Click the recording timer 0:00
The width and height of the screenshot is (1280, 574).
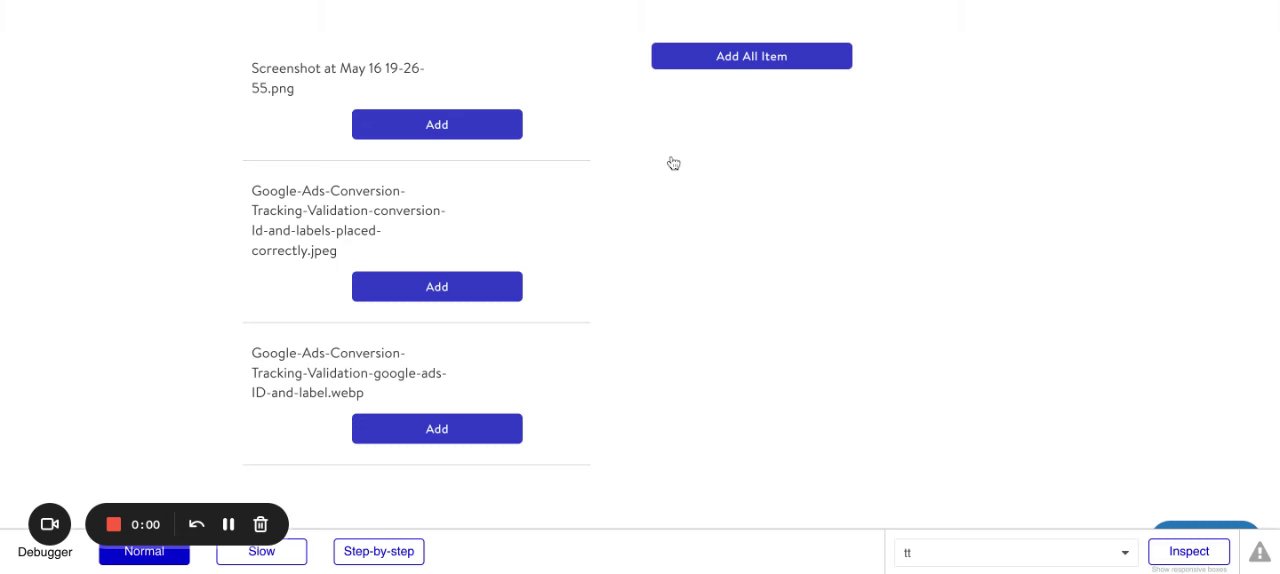(x=145, y=525)
